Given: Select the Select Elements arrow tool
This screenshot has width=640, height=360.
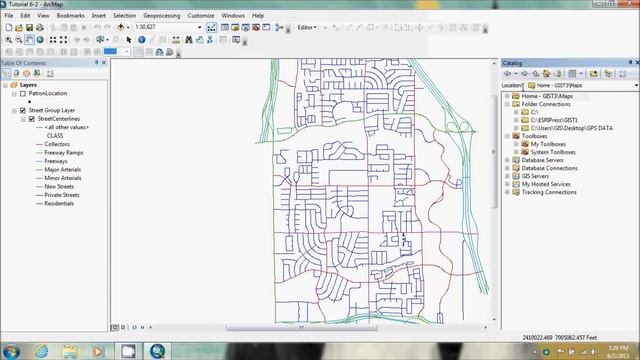Looking at the screenshot, I should coord(129,40).
